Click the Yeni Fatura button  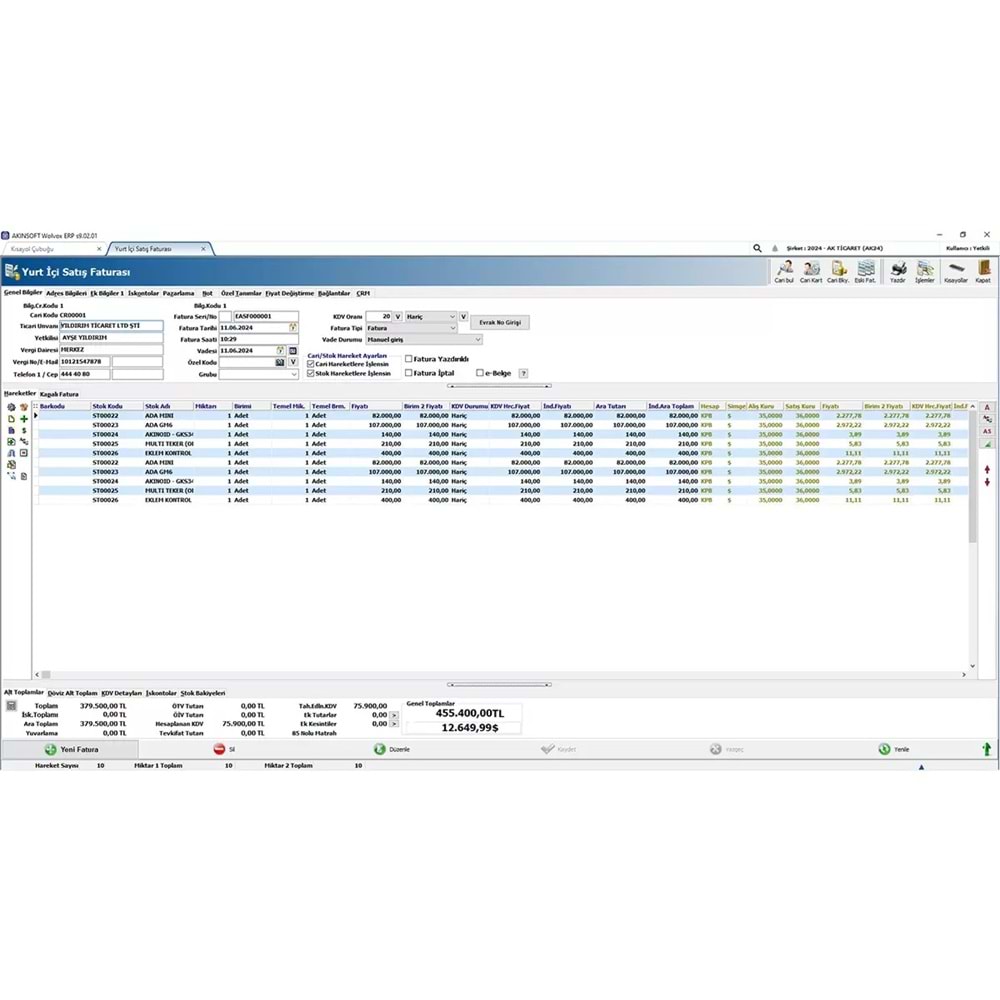tap(72, 748)
